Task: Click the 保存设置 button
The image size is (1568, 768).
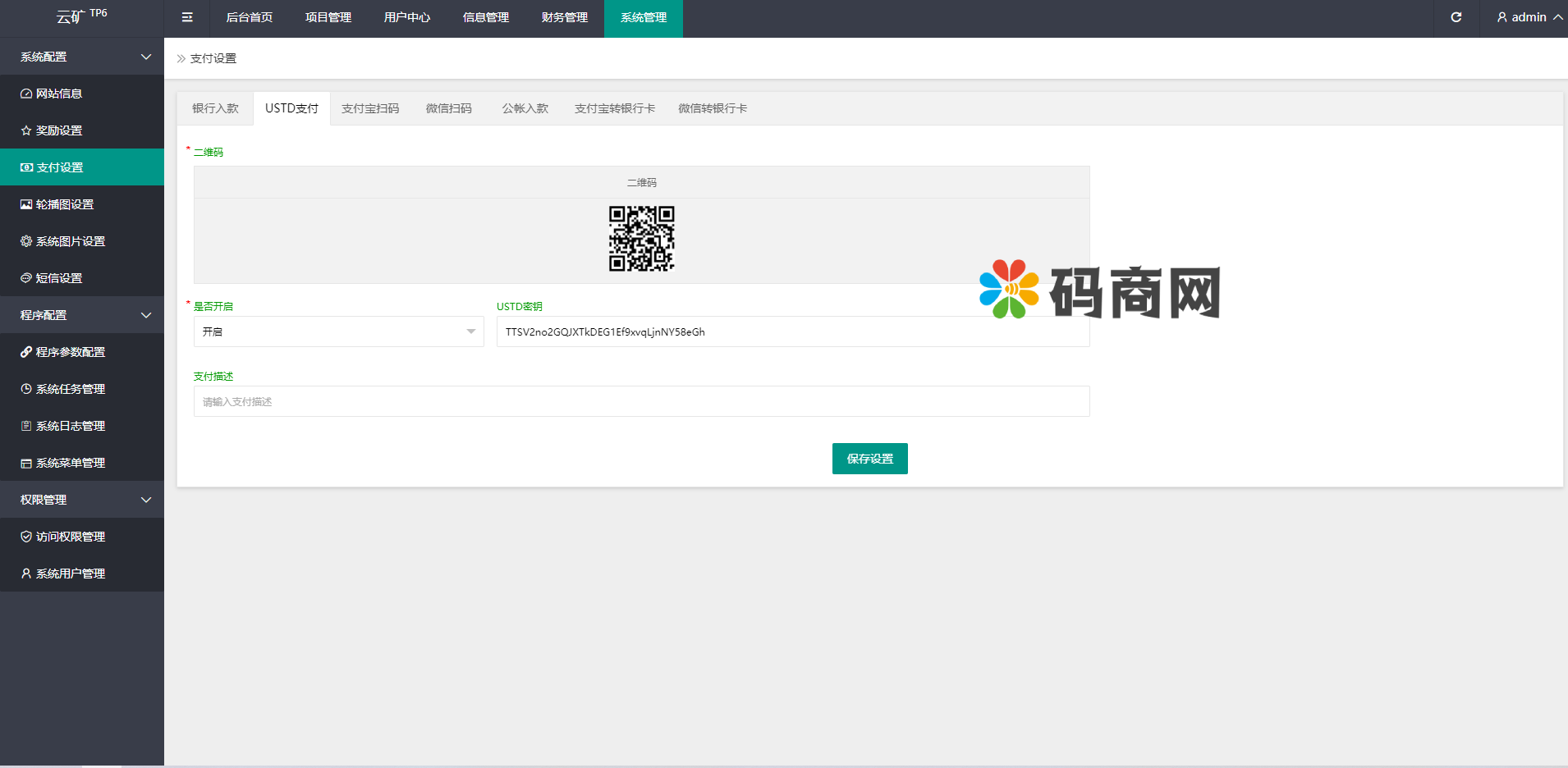Action: click(869, 459)
